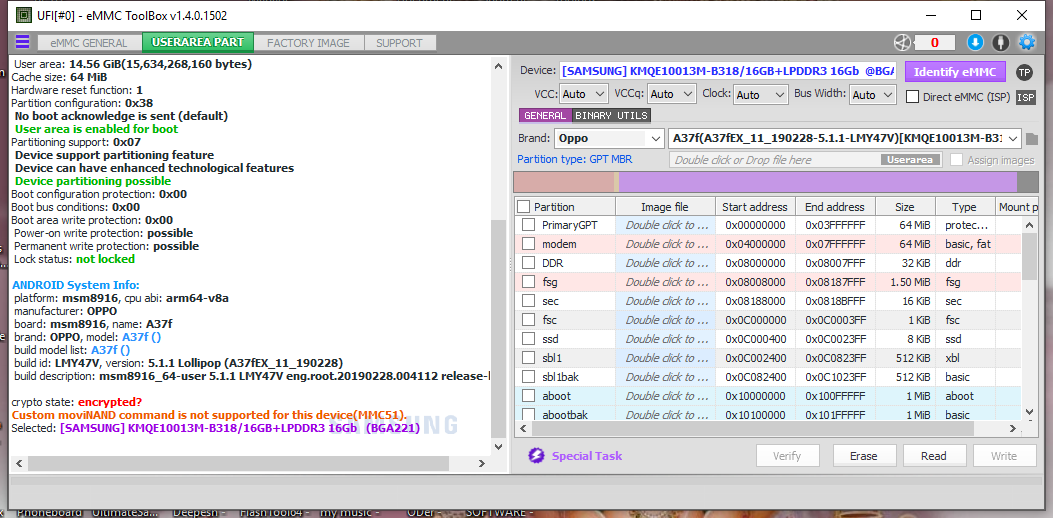
Task: Click the modem row image file cell
Action: point(666,244)
